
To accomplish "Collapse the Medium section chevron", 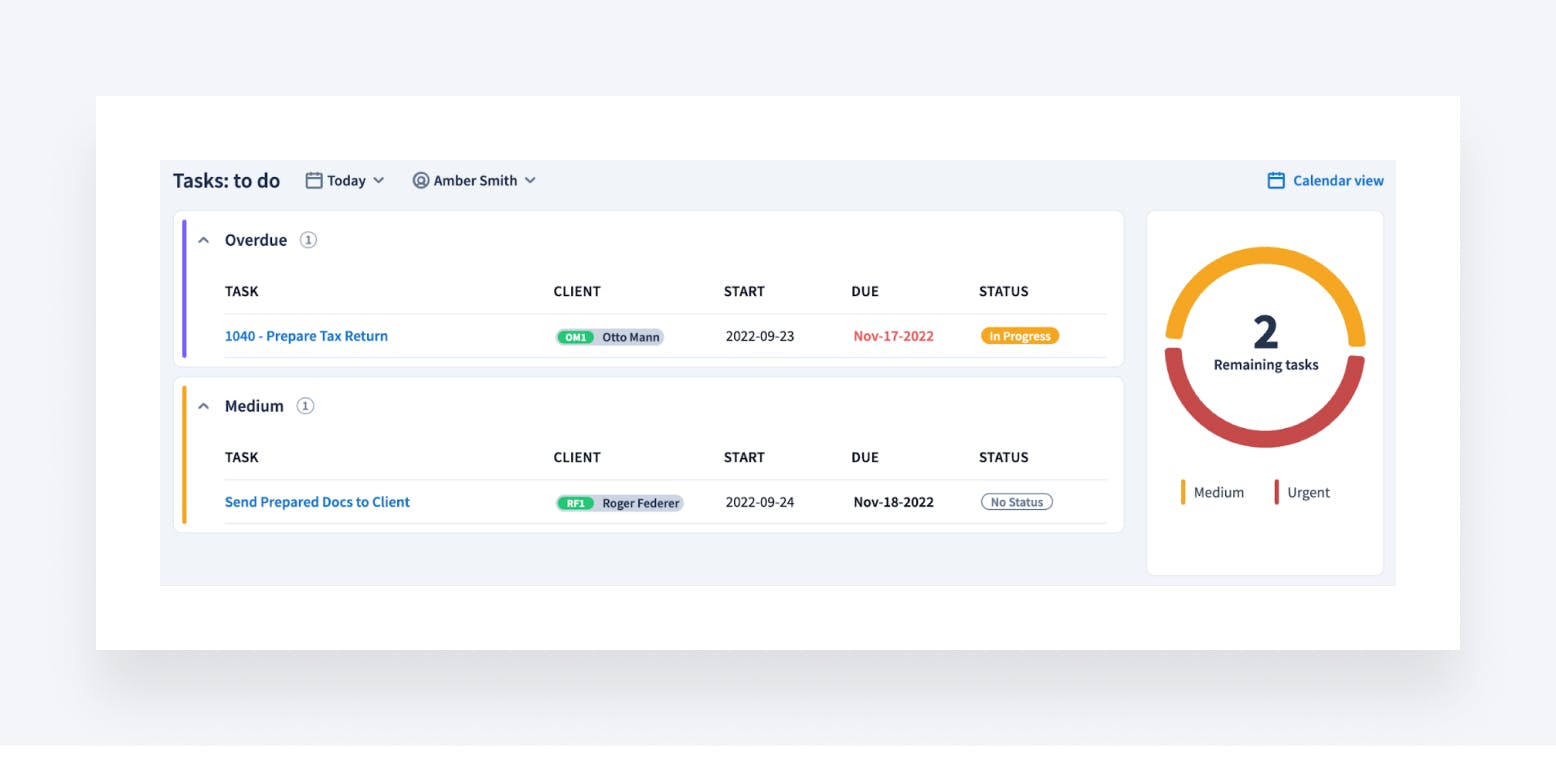I will [204, 406].
